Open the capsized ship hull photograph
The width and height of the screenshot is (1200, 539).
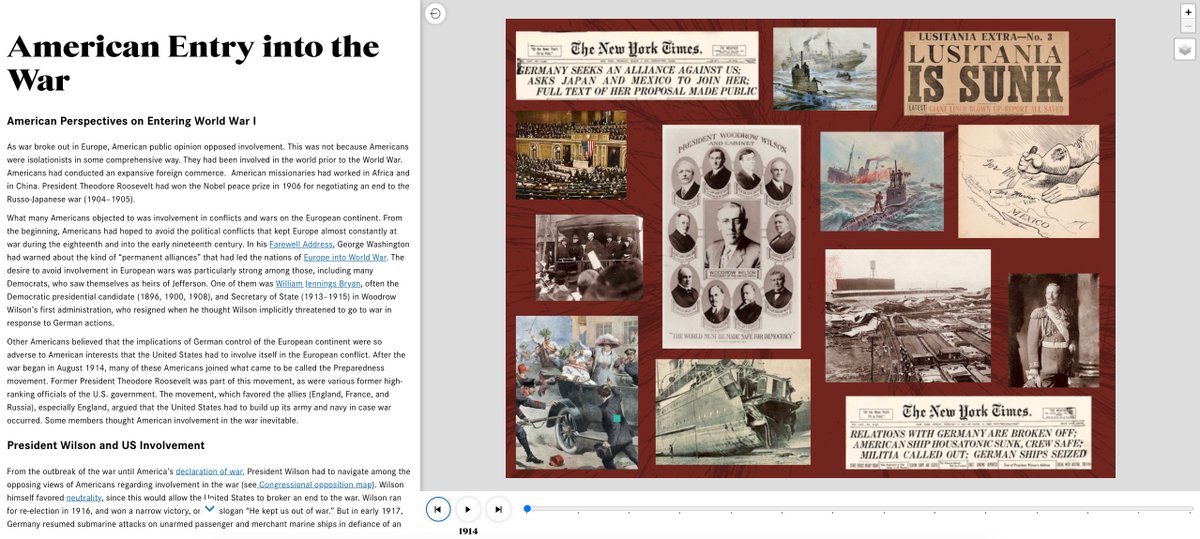[x=732, y=412]
